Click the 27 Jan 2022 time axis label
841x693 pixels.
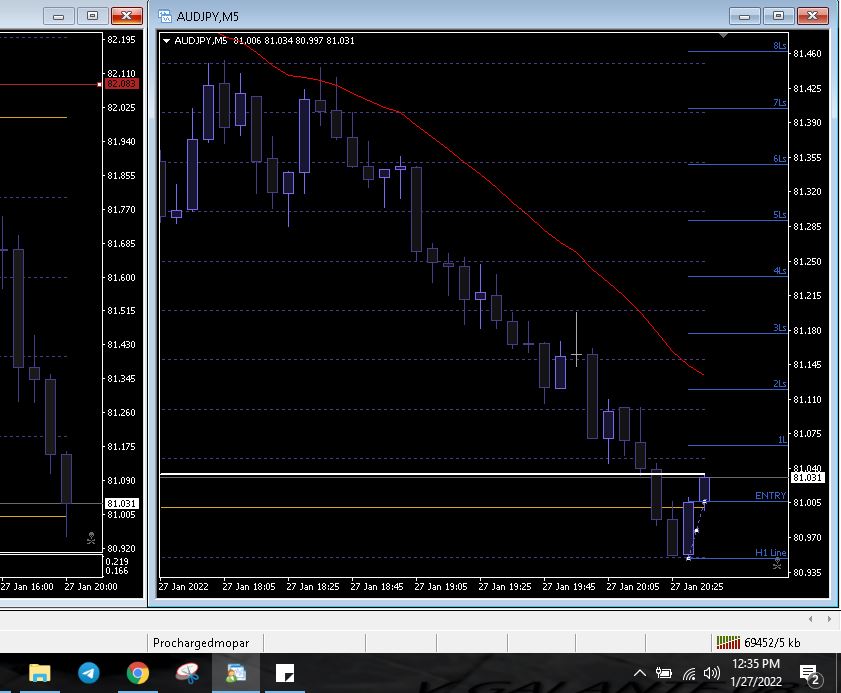tap(183, 586)
